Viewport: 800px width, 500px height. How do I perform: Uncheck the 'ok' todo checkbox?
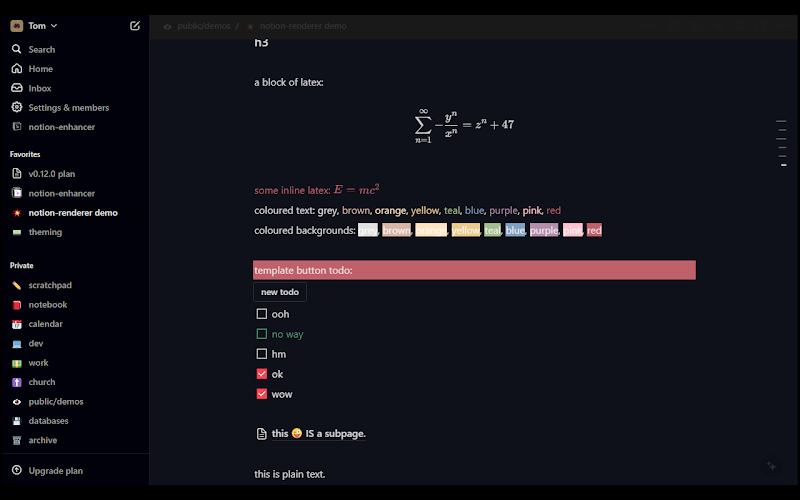pos(262,373)
